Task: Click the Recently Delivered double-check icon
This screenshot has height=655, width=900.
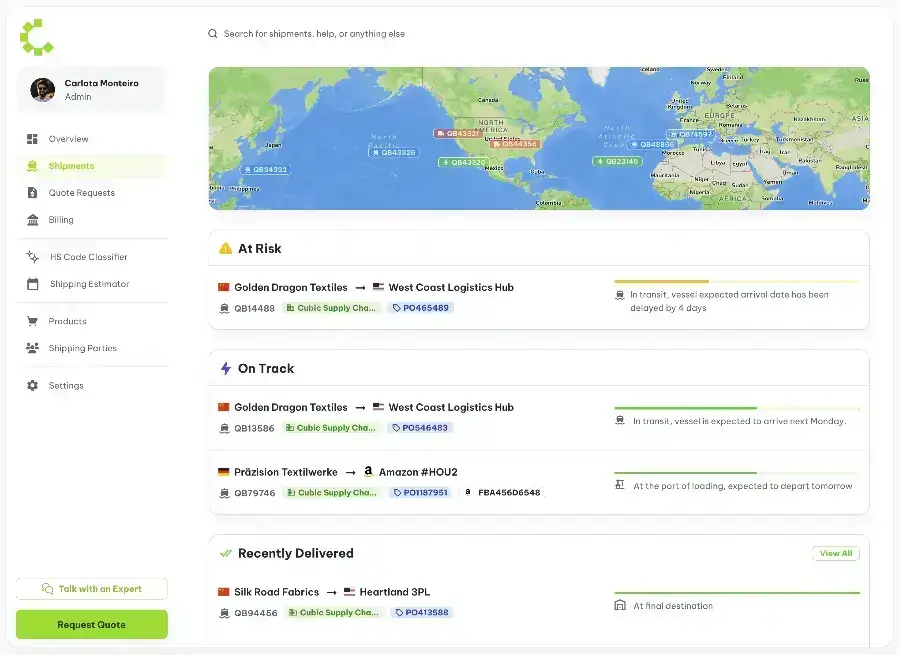Action: coord(226,553)
